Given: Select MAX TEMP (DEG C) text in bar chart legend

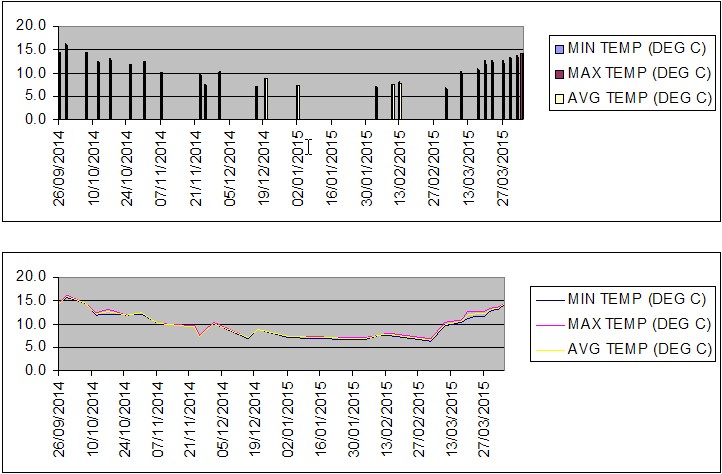Looking at the screenshot, I should pos(640,74).
